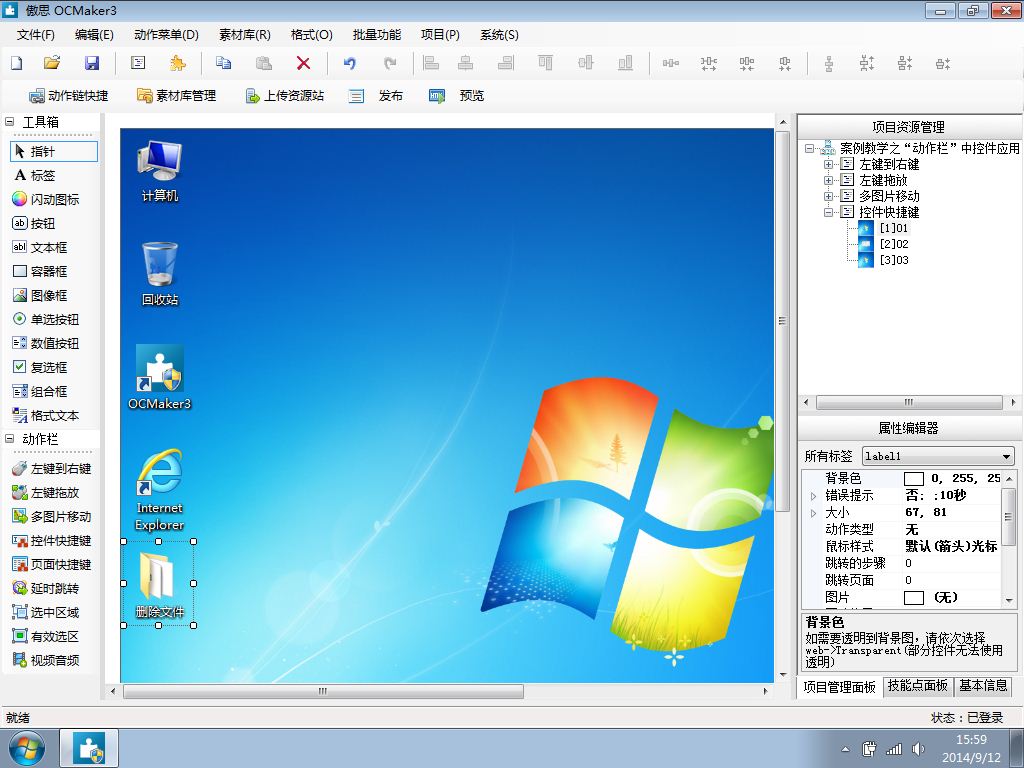Click the 预览 preview button
This screenshot has height=768, width=1024.
(456, 96)
